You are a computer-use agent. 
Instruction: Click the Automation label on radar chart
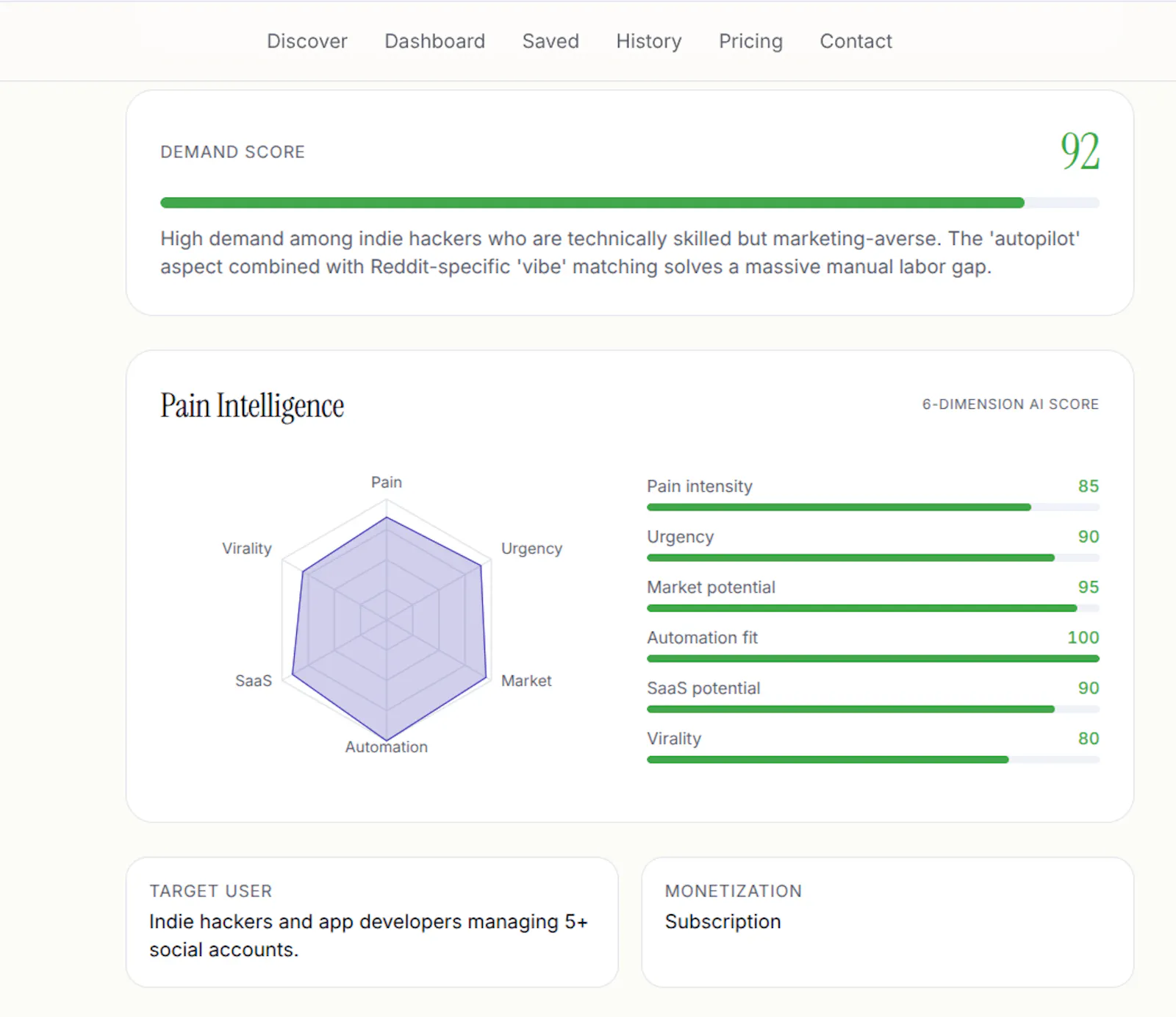[x=387, y=747]
